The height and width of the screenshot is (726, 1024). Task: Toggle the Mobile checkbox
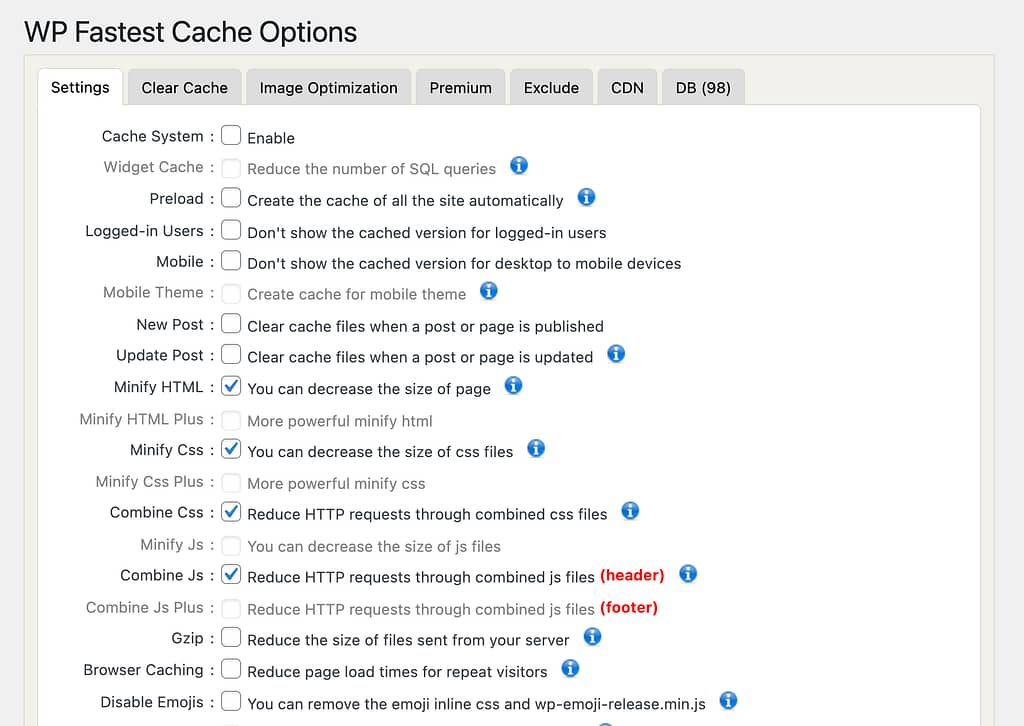coord(231,260)
